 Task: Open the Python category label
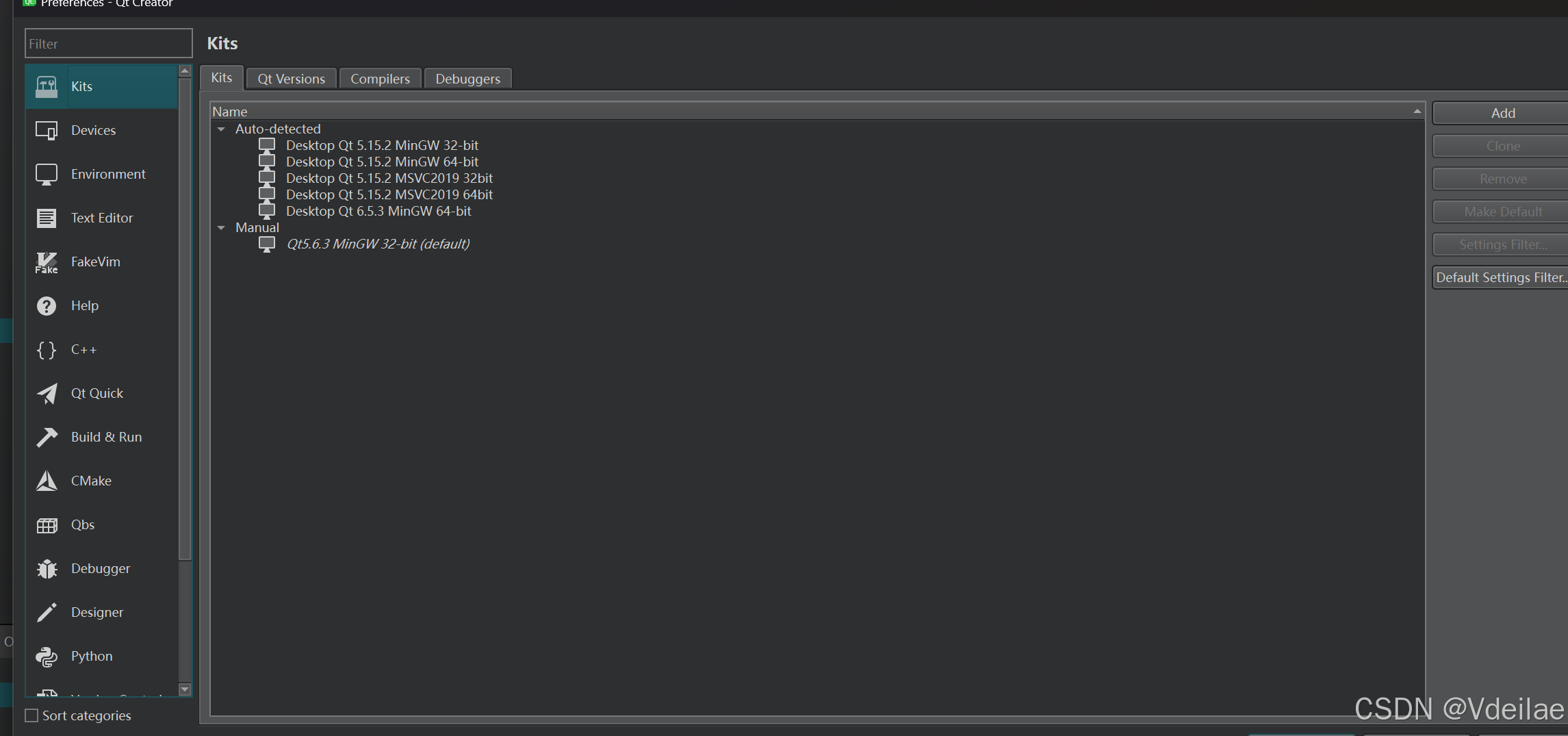pos(92,656)
